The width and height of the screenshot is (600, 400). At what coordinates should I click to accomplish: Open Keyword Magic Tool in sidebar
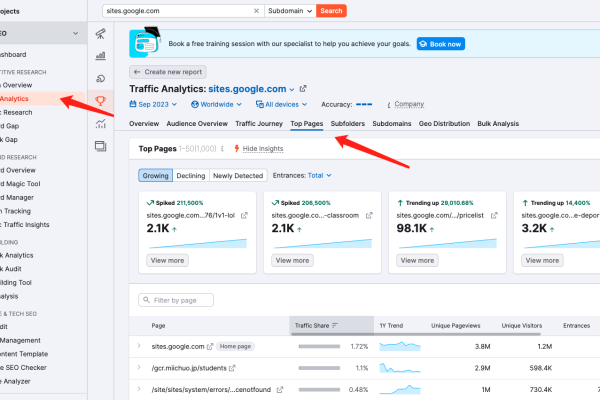(x=21, y=184)
